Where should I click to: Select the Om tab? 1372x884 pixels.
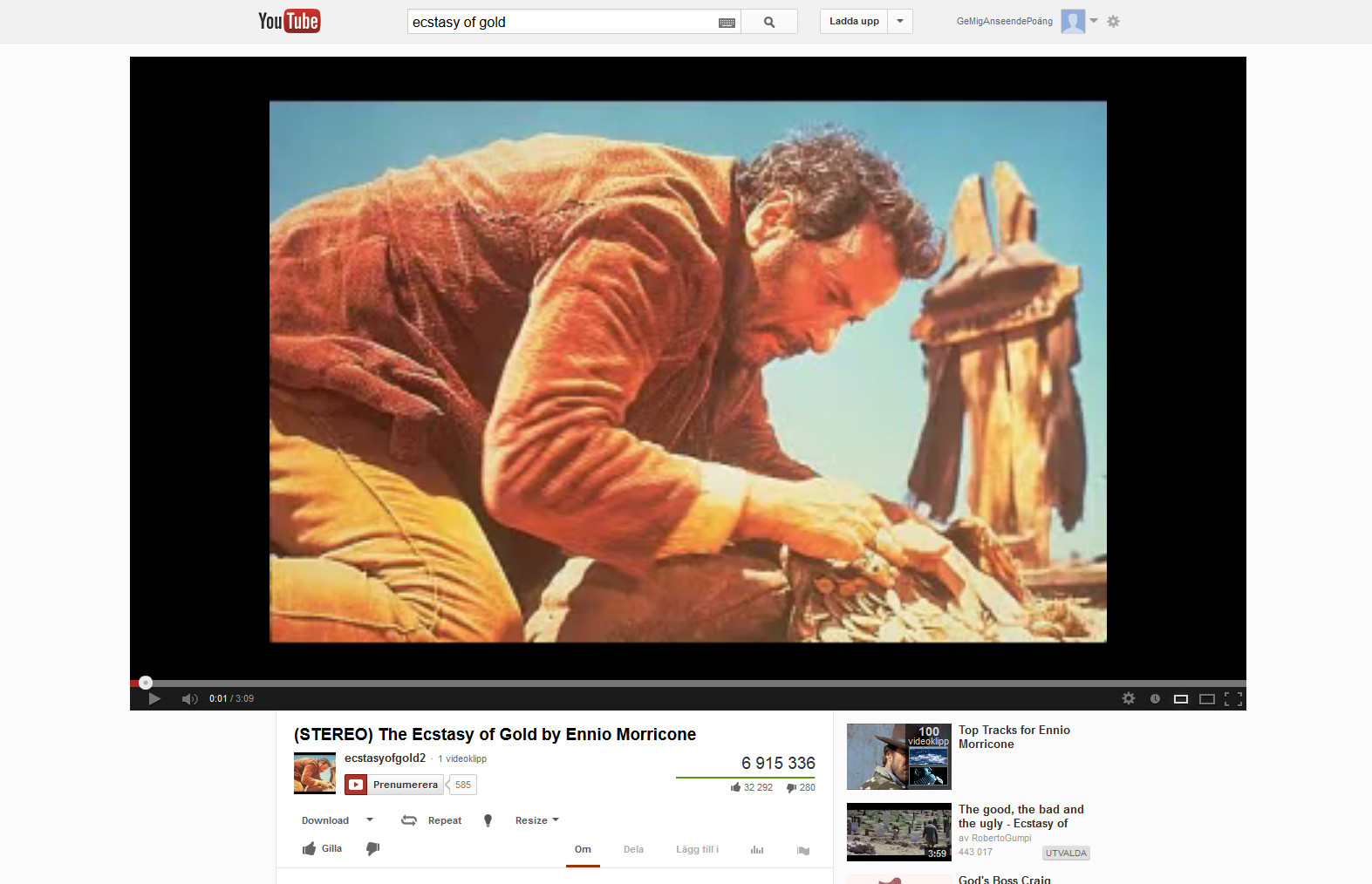coord(583,849)
